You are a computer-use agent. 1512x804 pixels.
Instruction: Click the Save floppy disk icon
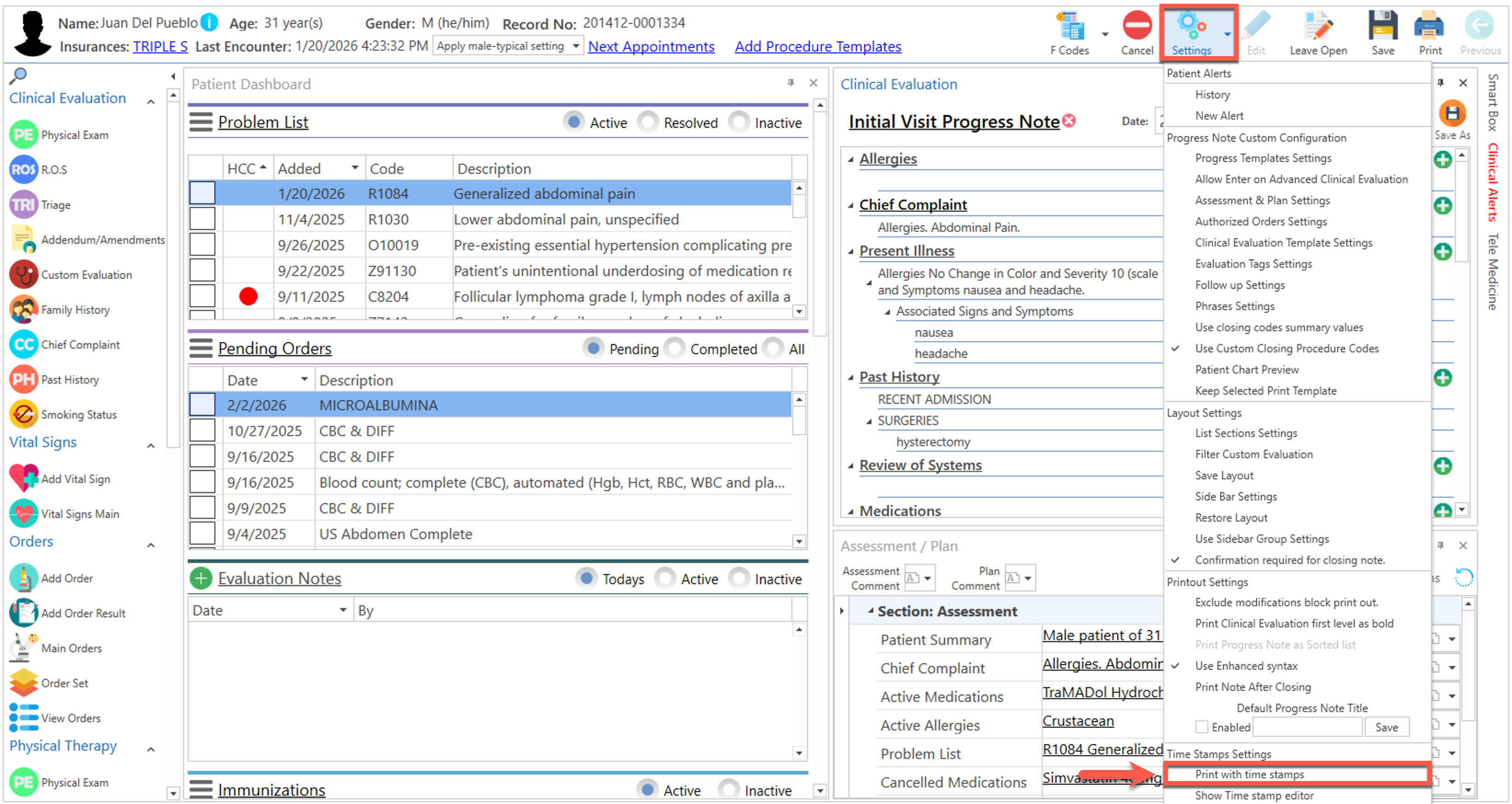pos(1382,26)
